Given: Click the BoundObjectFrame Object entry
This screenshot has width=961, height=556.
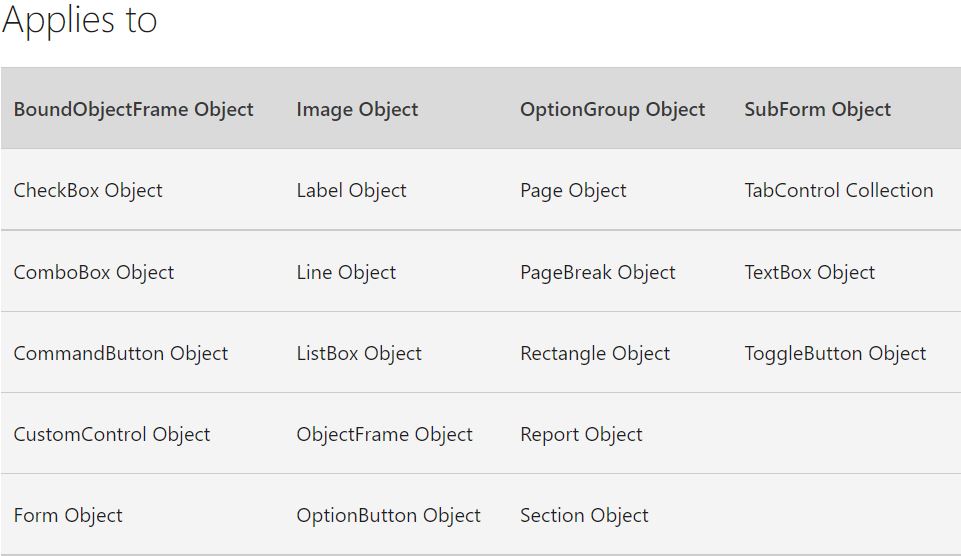Looking at the screenshot, I should tap(133, 110).
